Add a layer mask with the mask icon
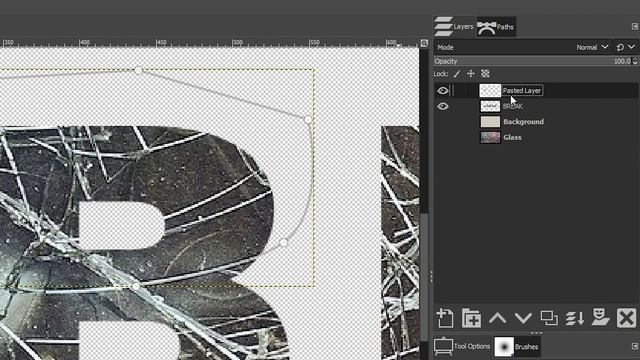 [x=600, y=318]
